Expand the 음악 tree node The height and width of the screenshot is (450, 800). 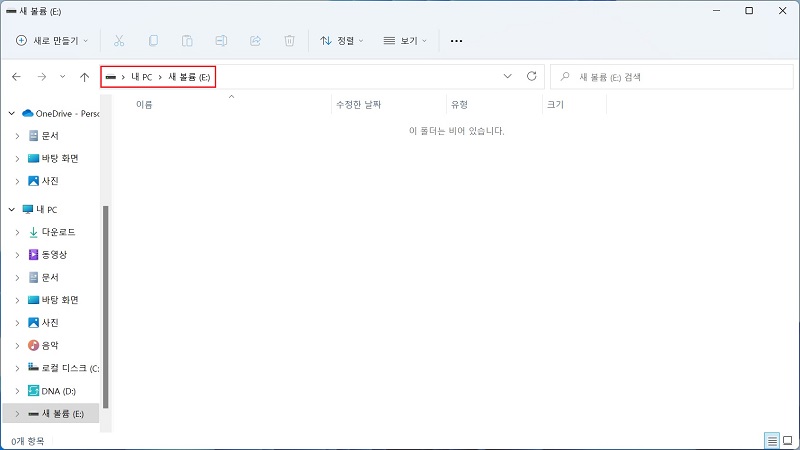pos(17,345)
